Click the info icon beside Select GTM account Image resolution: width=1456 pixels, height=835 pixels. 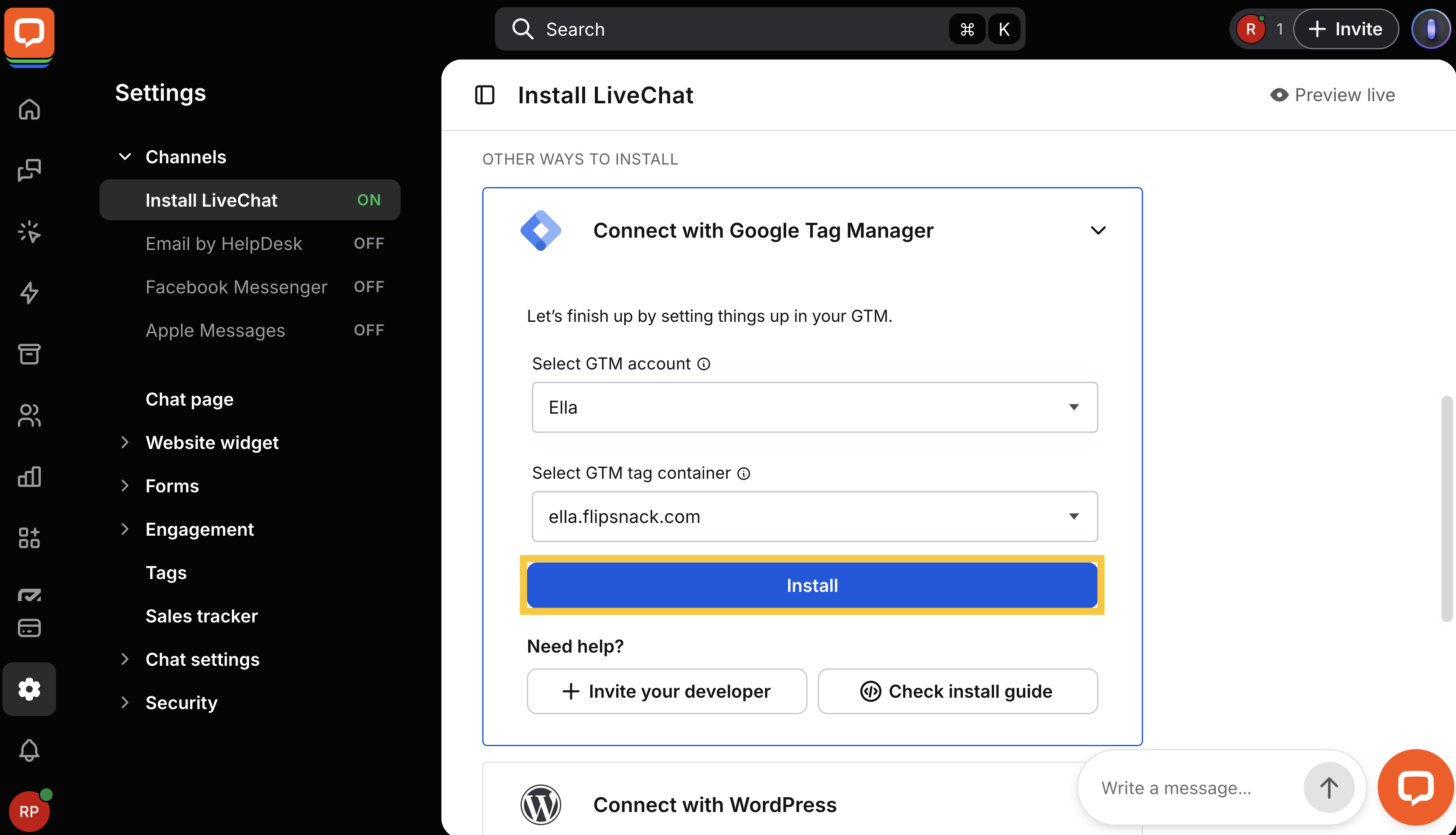[704, 364]
